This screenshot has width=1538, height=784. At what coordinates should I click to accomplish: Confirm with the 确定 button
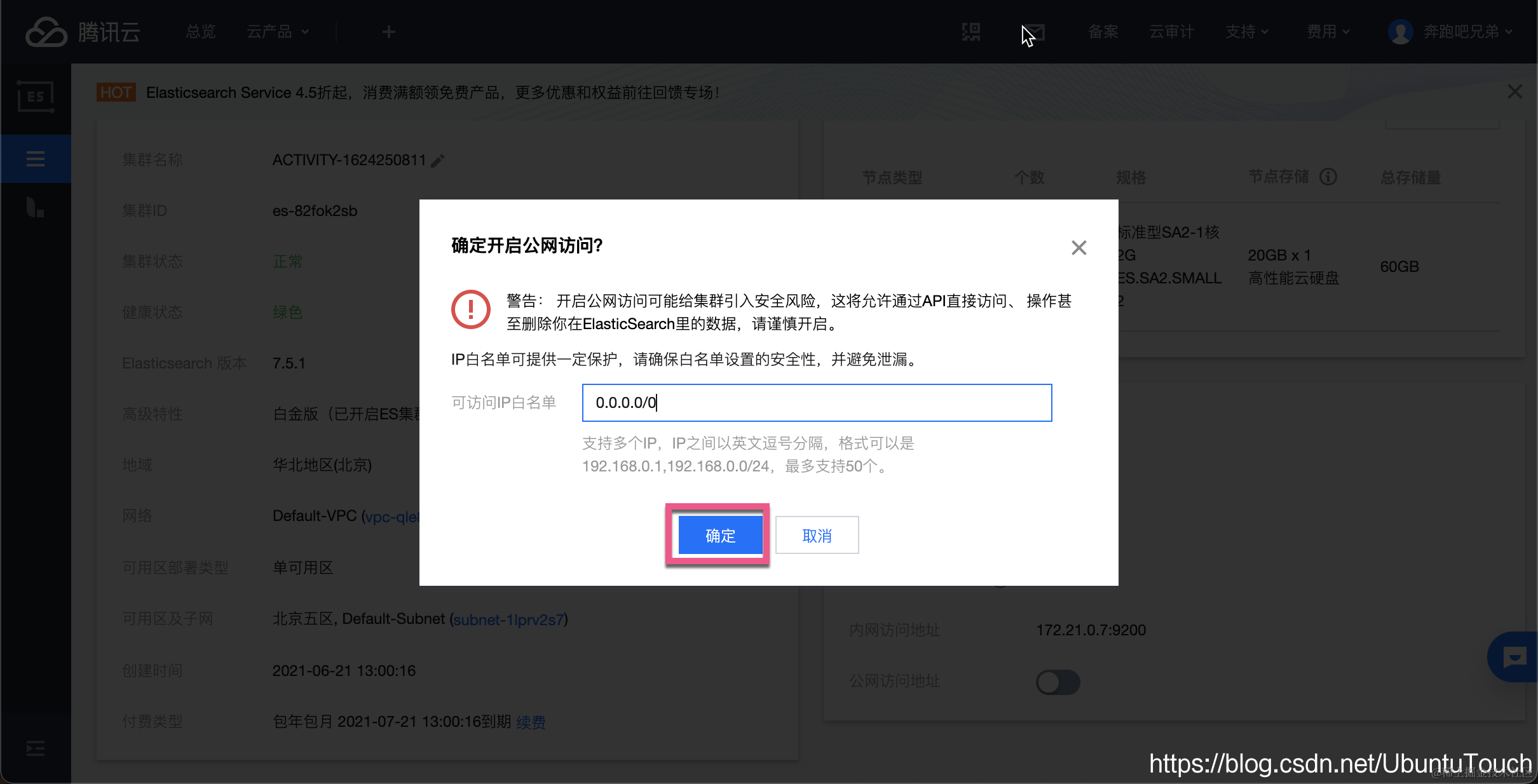coord(719,535)
